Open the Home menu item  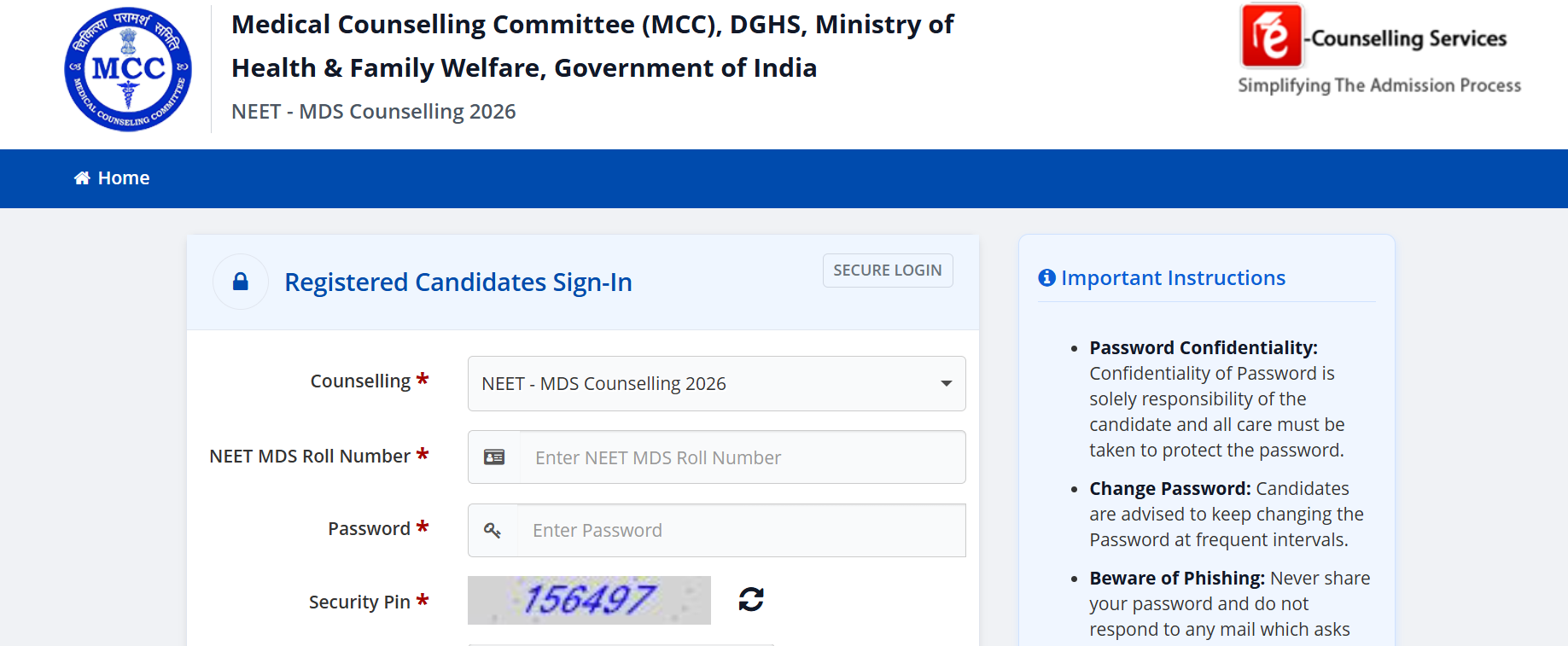point(112,178)
